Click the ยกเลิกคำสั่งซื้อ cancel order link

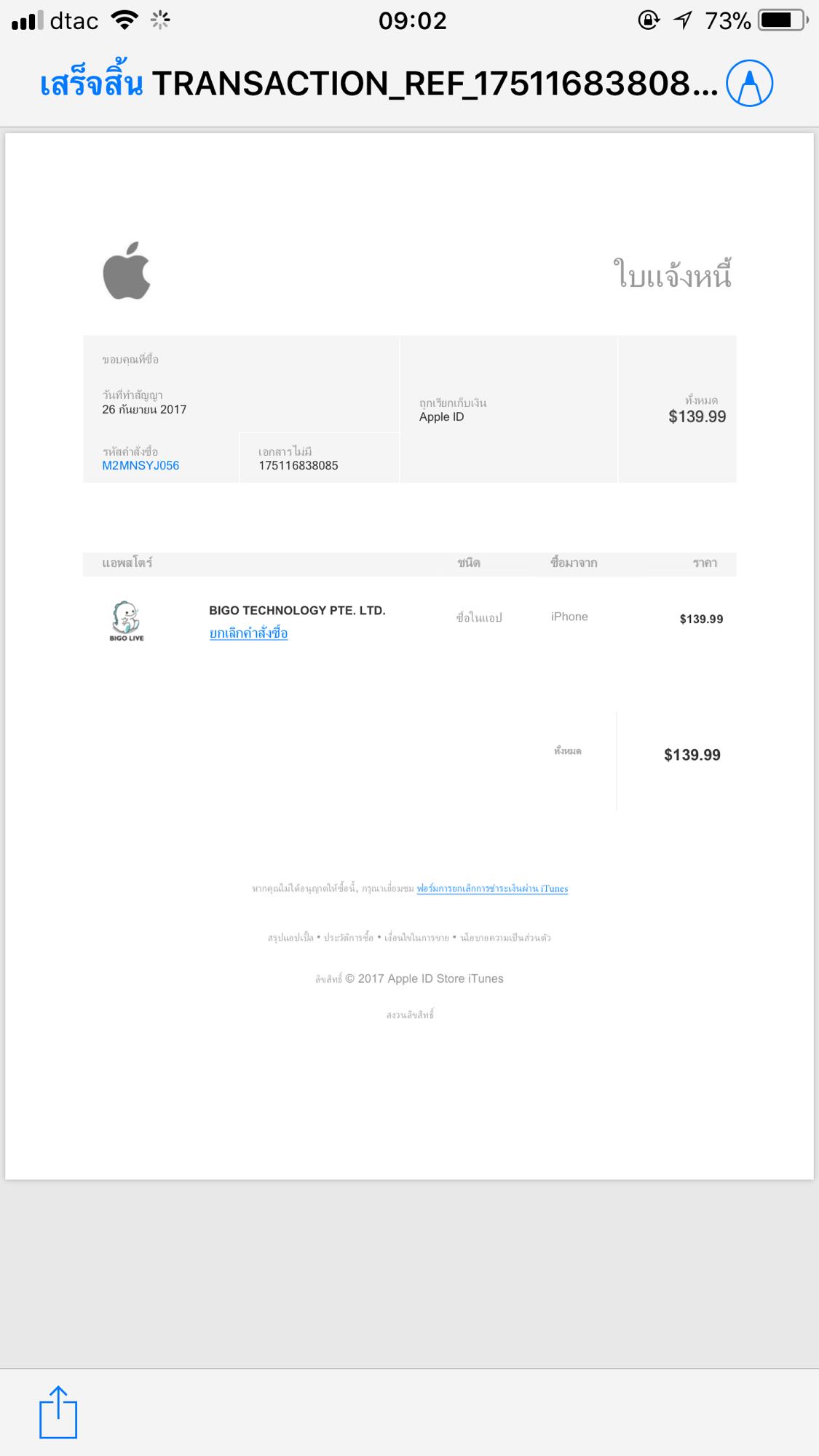(248, 633)
